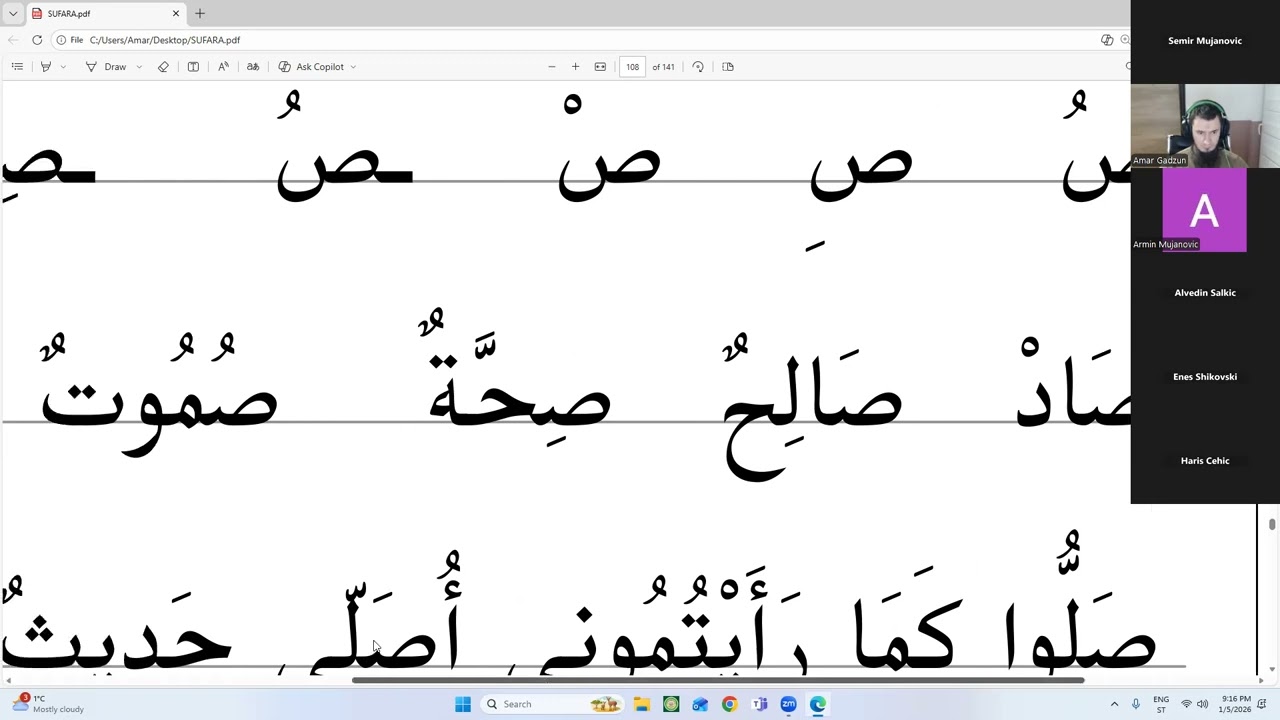Add a text box with text tool
Image resolution: width=1280 pixels, height=720 pixels.
click(193, 66)
